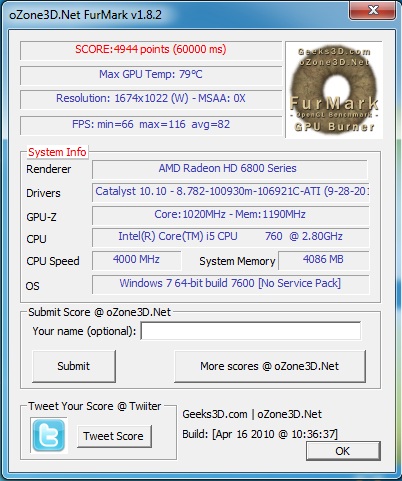Viewport: 402px width, 481px height.
Task: Click the Resolution and MSAA field
Action: coord(151,99)
